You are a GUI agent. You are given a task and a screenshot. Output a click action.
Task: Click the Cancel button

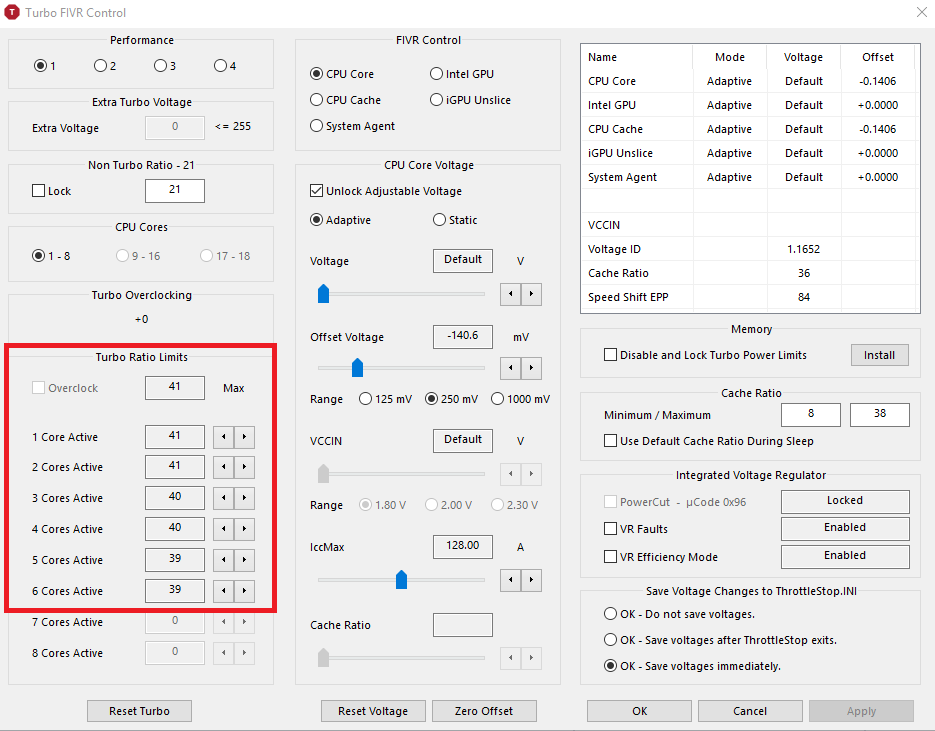[x=750, y=711]
